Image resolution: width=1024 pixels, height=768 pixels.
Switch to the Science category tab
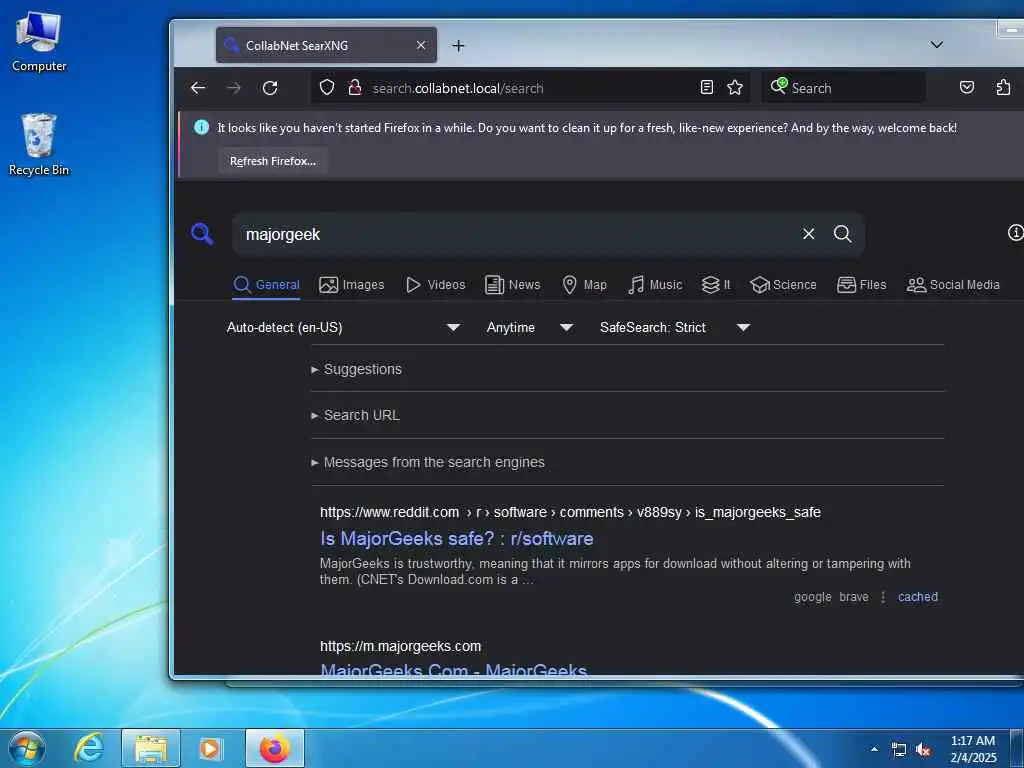pyautogui.click(x=783, y=285)
